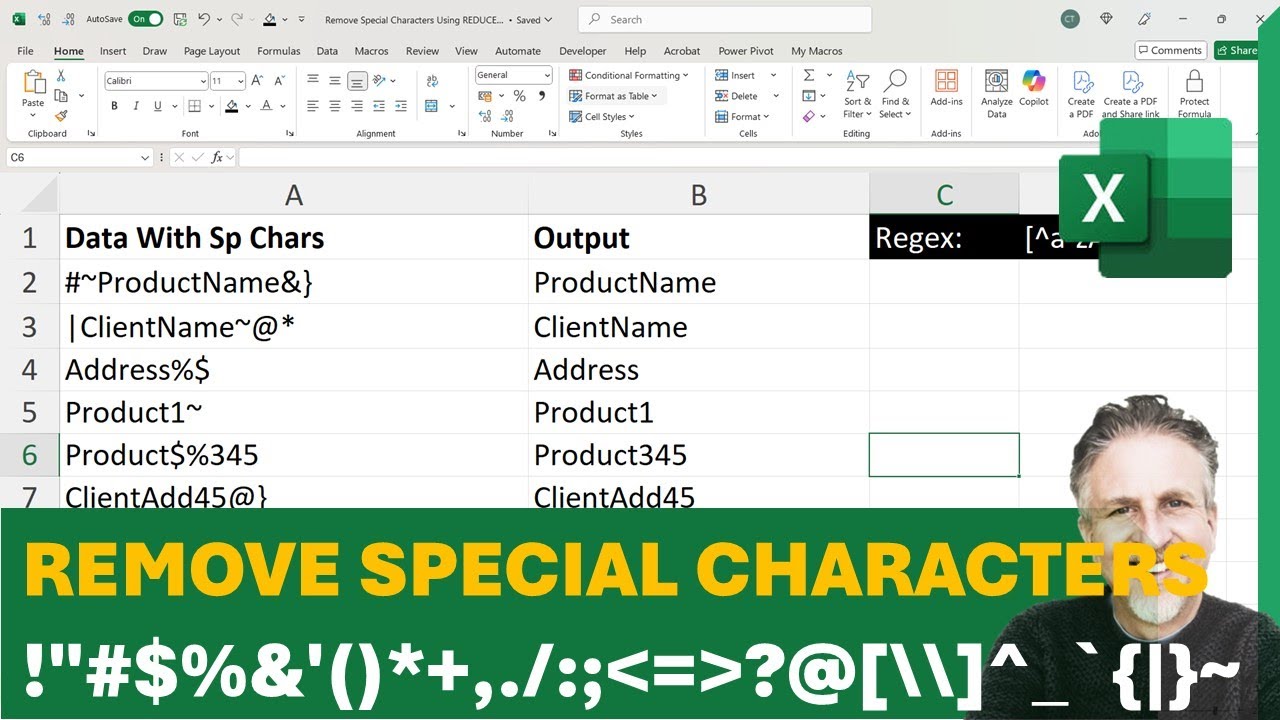This screenshot has height=720, width=1280.
Task: Toggle Bold formatting
Action: pos(114,106)
